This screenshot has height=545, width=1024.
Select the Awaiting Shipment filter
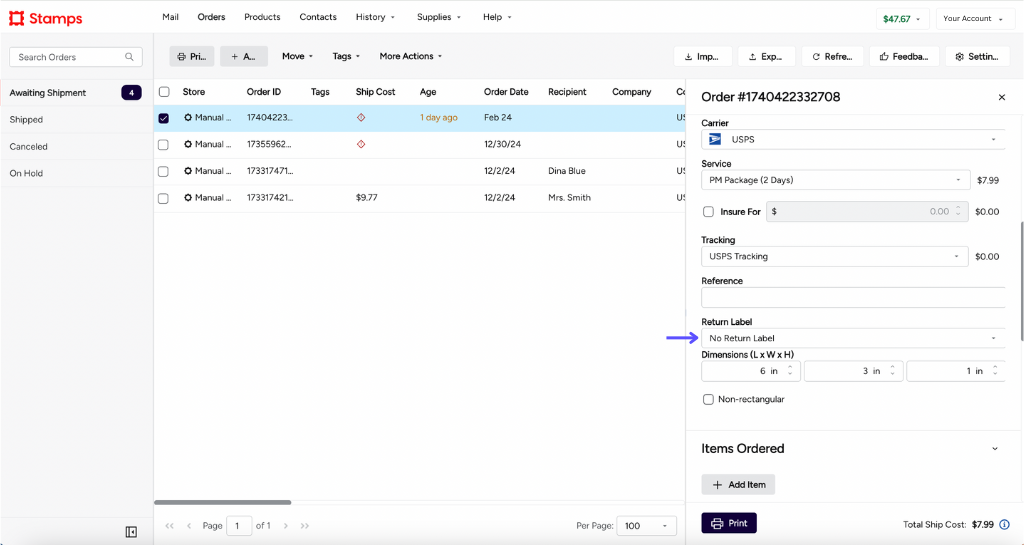pos(76,93)
